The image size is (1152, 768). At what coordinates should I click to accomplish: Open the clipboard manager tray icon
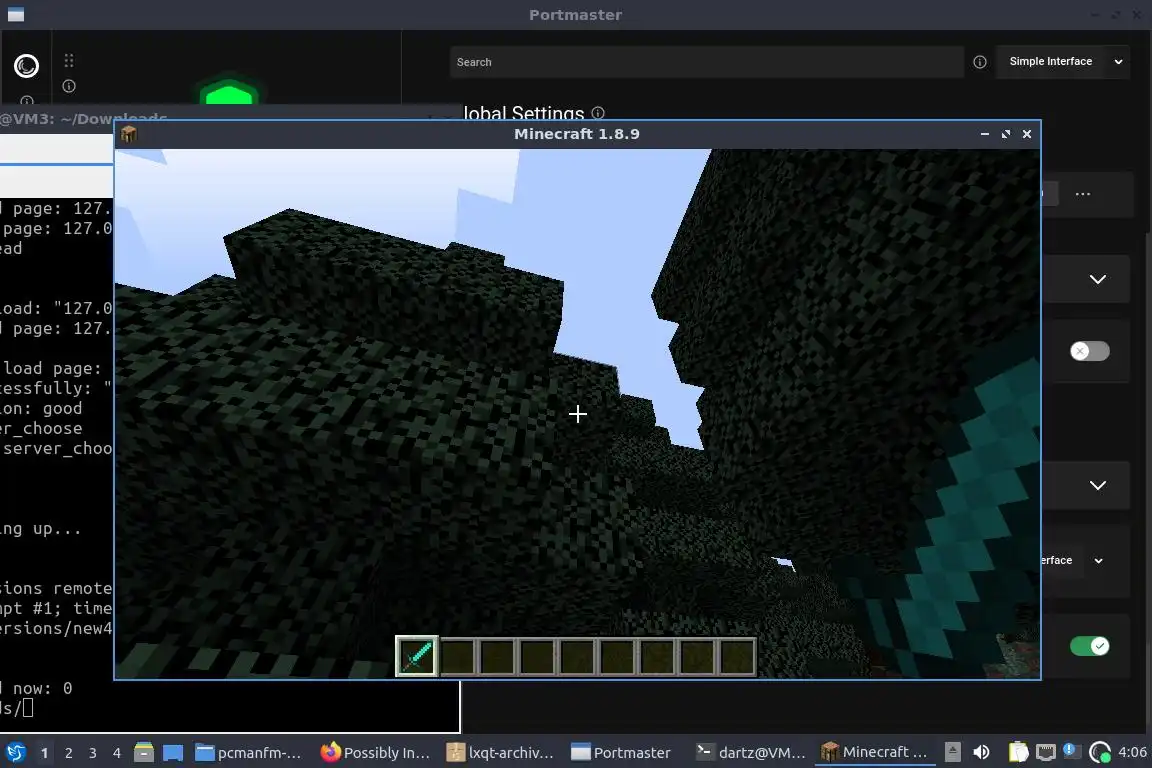pos(1018,752)
